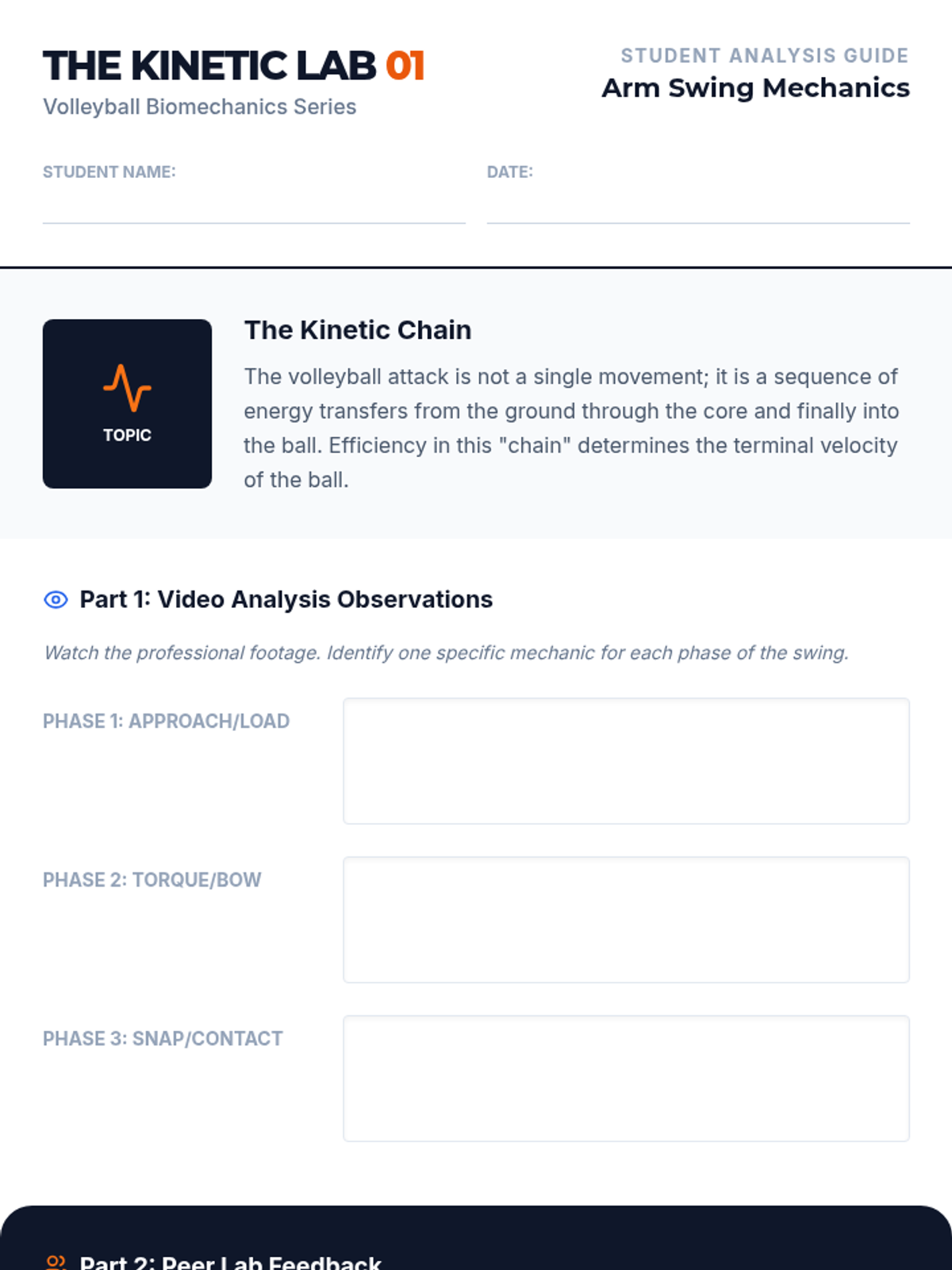Click the italic professional footage instruction
This screenshot has width=952, height=1270.
446,653
